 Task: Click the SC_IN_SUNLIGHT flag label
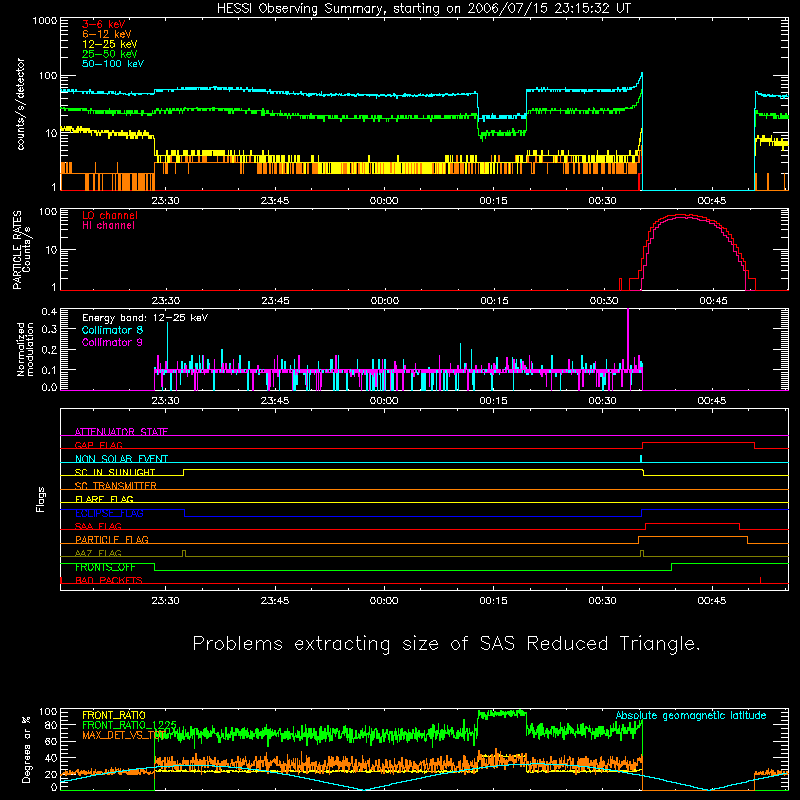coord(115,472)
